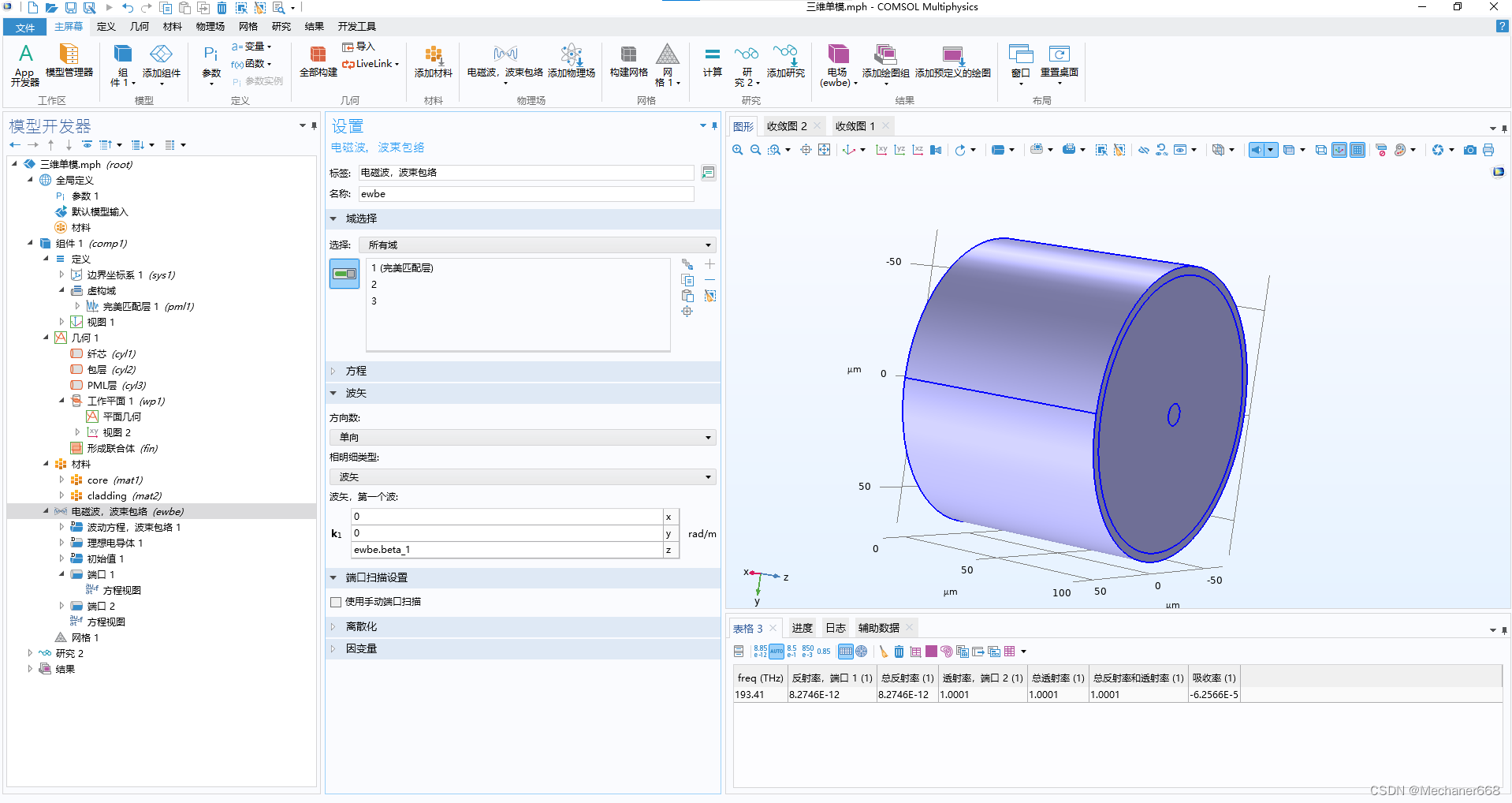Click the Electric Field (ewbe) plot button
This screenshot has height=803, width=1512.
[x=837, y=65]
